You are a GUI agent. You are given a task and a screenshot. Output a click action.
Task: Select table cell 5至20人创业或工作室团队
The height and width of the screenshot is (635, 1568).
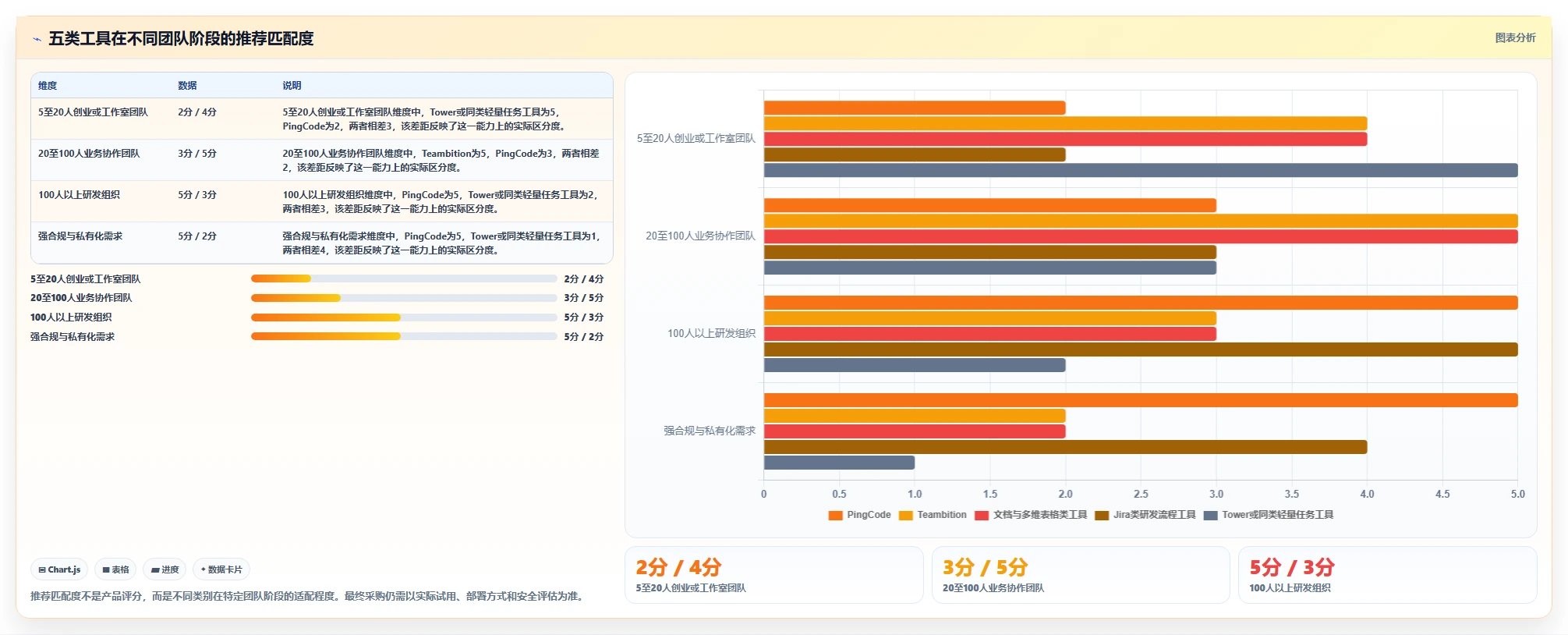[x=93, y=112]
